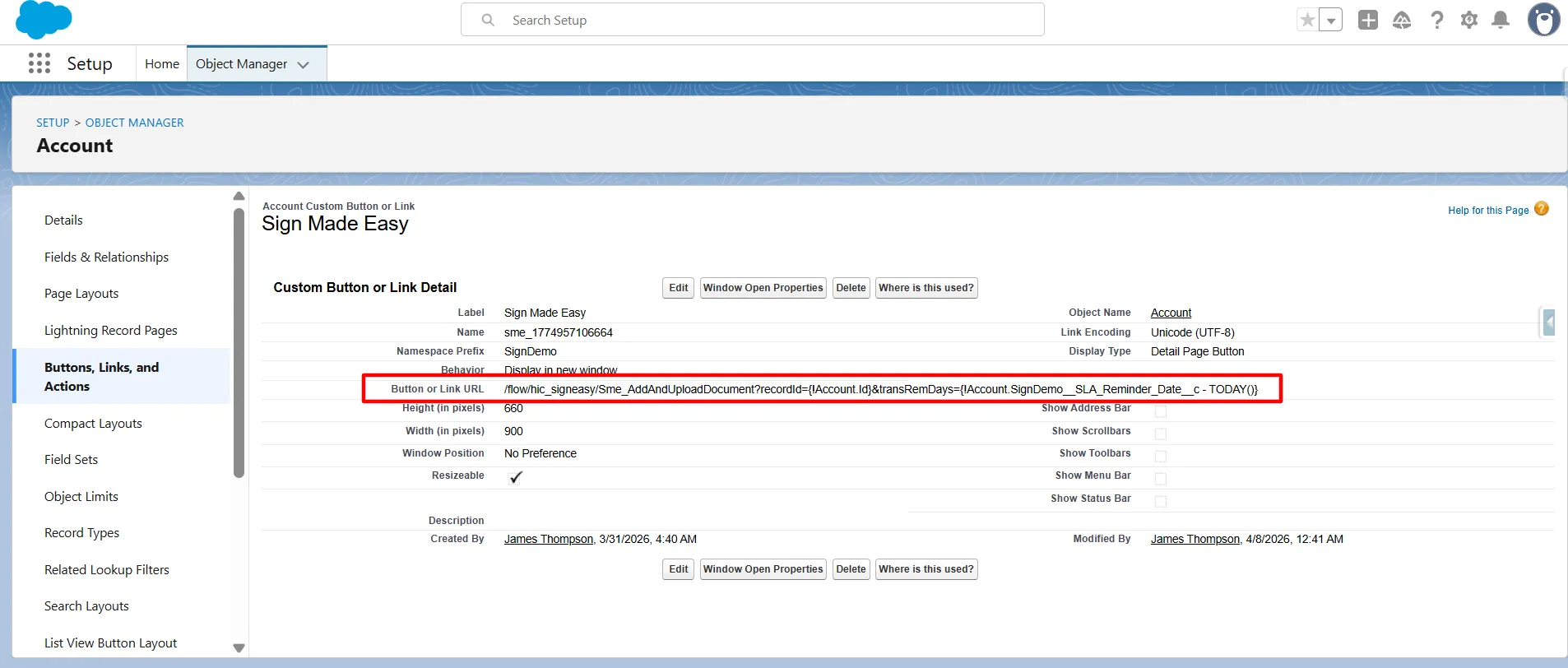
Task: Open the favorites list dropdown arrow
Action: (1330, 20)
